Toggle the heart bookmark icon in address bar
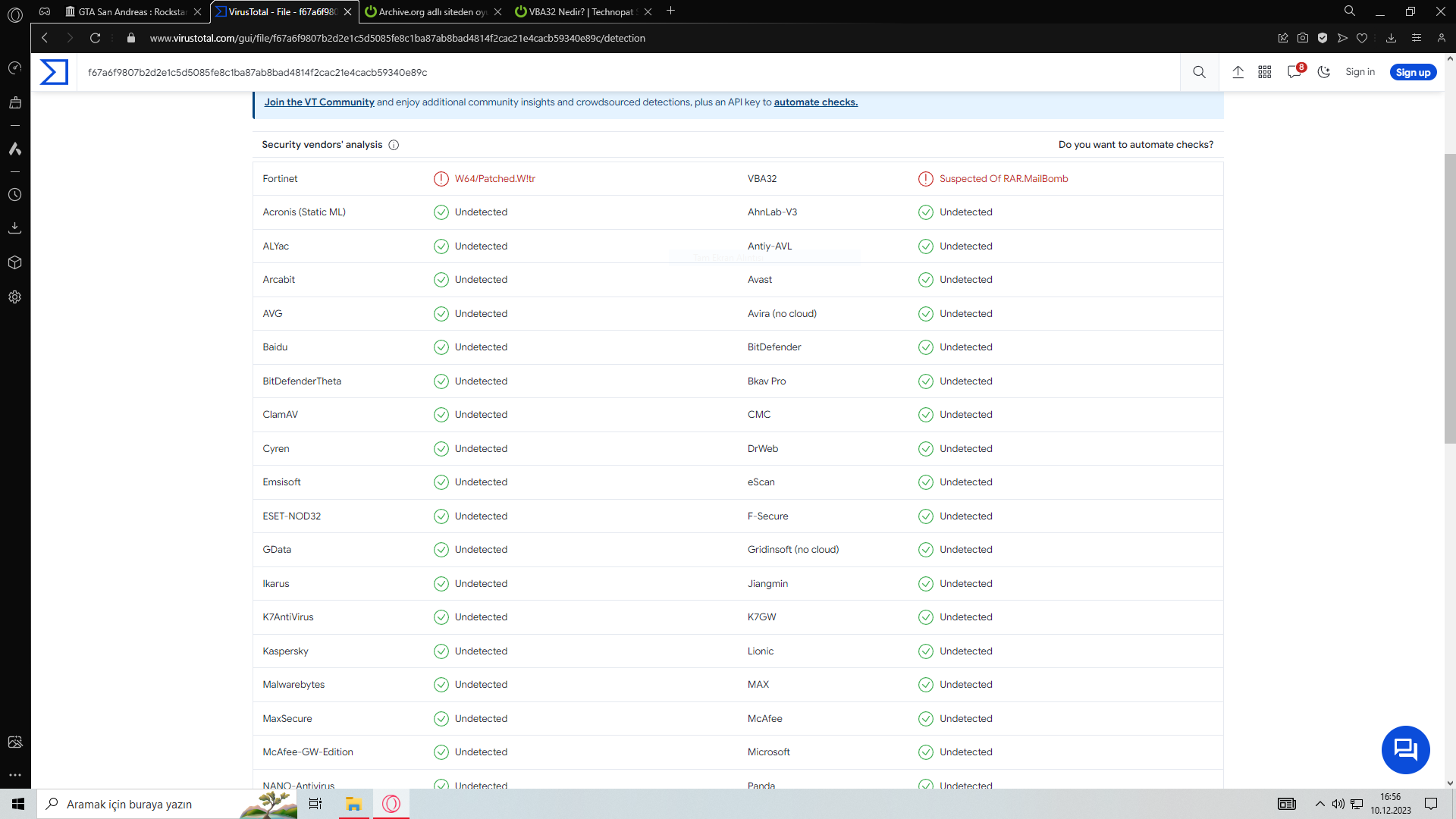This screenshot has width=1456, height=819. click(x=1362, y=38)
